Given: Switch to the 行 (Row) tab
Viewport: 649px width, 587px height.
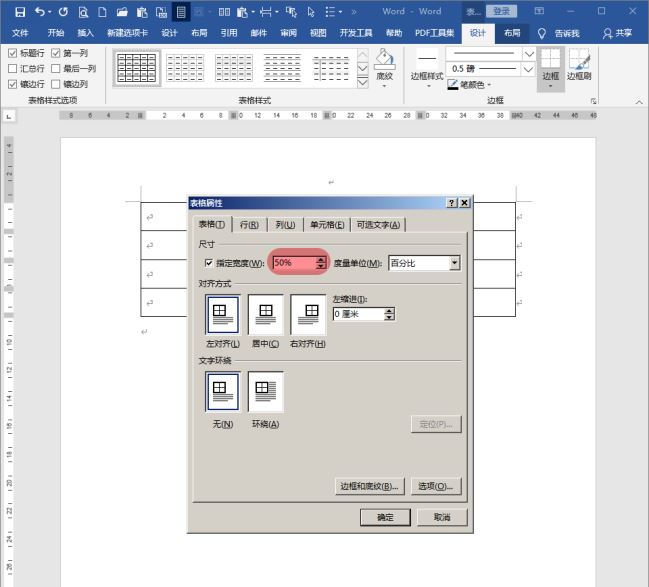Looking at the screenshot, I should click(249, 225).
